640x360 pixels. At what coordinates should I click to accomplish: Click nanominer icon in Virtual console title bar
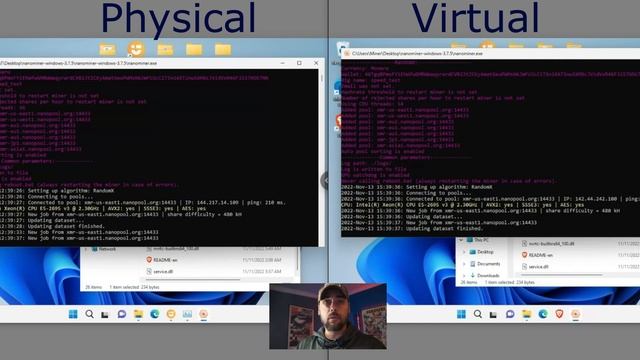347,53
